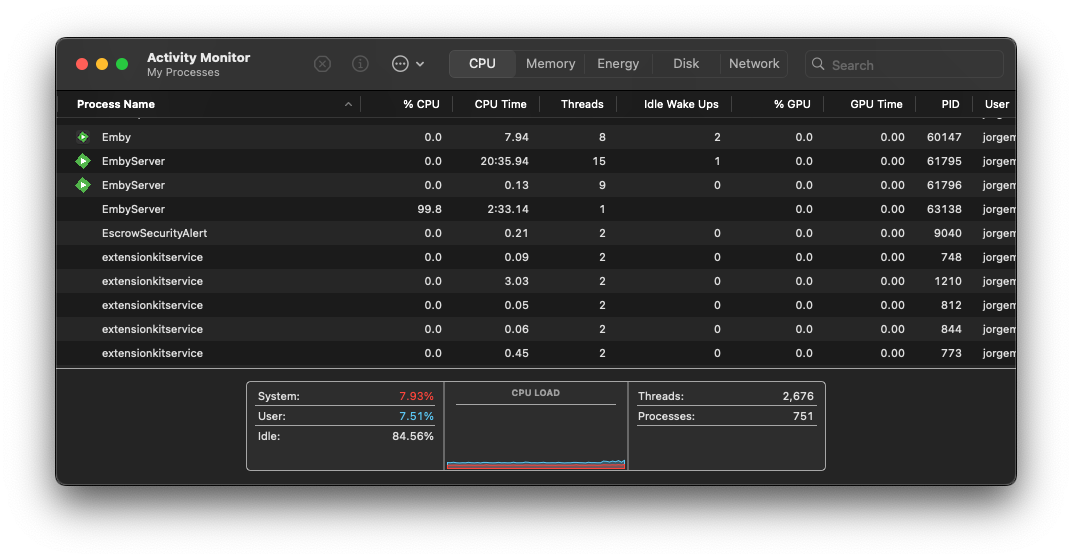
Task: Click the System 7.93% value
Action: [416, 396]
